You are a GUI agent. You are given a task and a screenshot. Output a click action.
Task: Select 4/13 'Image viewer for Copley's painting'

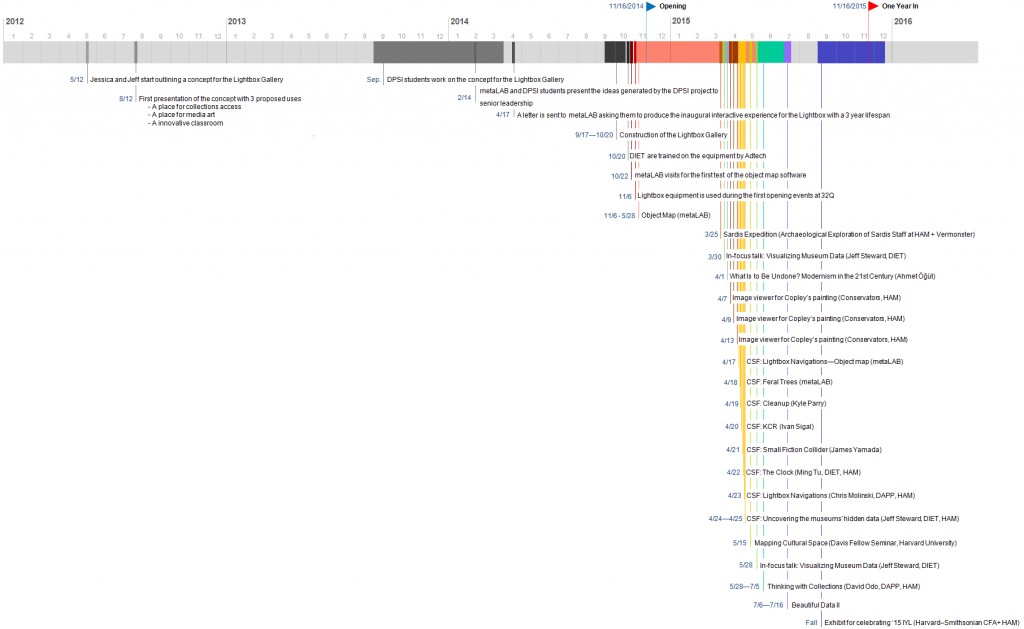pyautogui.click(x=824, y=340)
